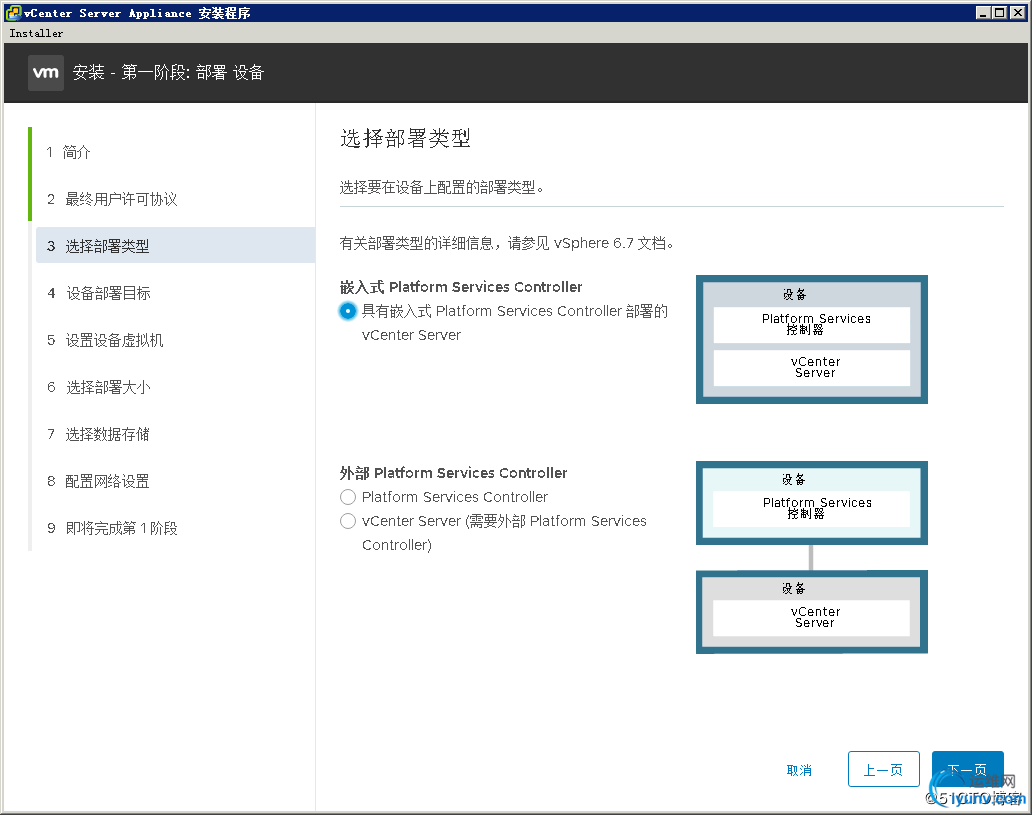Go to step 2 最终用户许可协议

112,199
